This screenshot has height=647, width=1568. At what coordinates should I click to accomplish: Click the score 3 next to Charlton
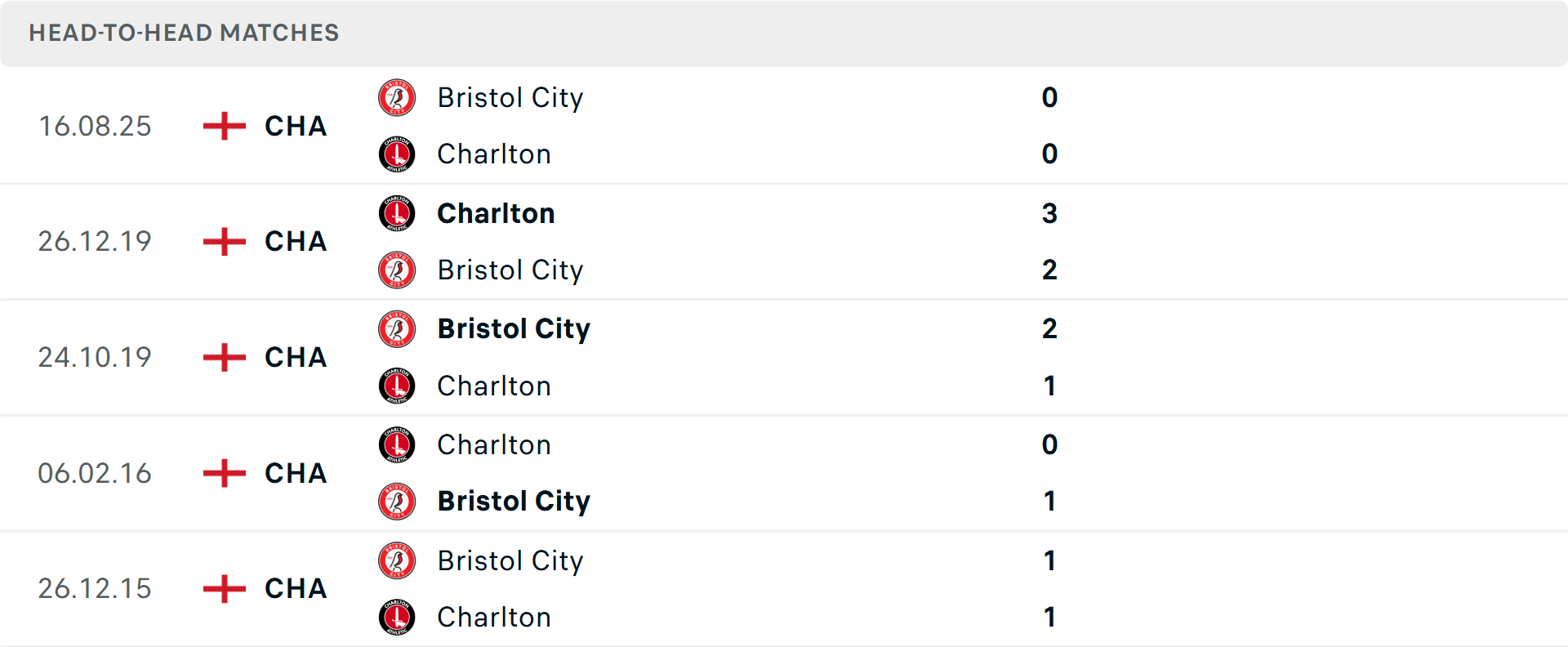(x=1050, y=213)
